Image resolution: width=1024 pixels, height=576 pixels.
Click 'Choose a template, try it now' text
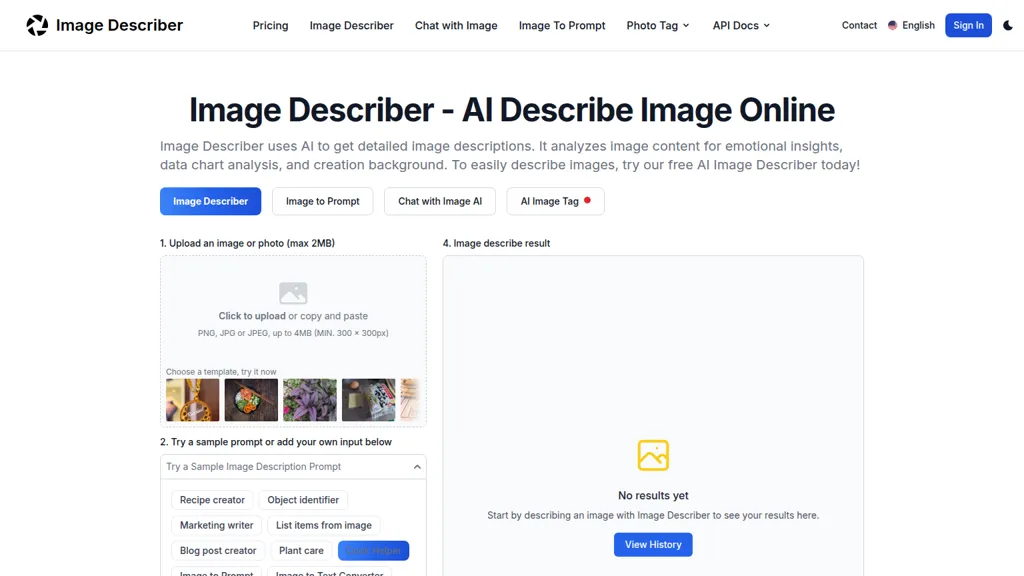pyautogui.click(x=221, y=372)
